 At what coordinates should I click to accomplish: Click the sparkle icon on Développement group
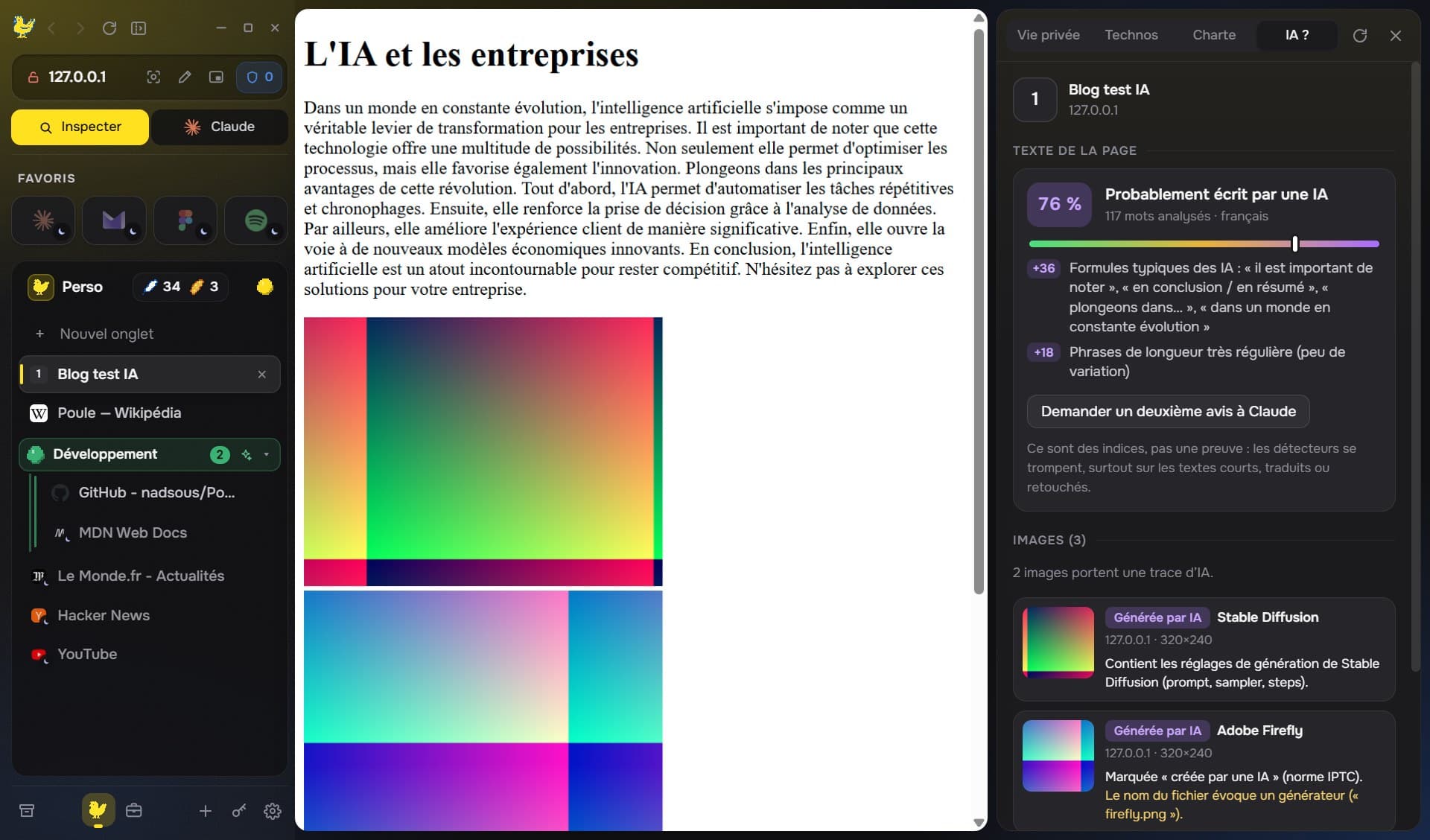point(247,454)
